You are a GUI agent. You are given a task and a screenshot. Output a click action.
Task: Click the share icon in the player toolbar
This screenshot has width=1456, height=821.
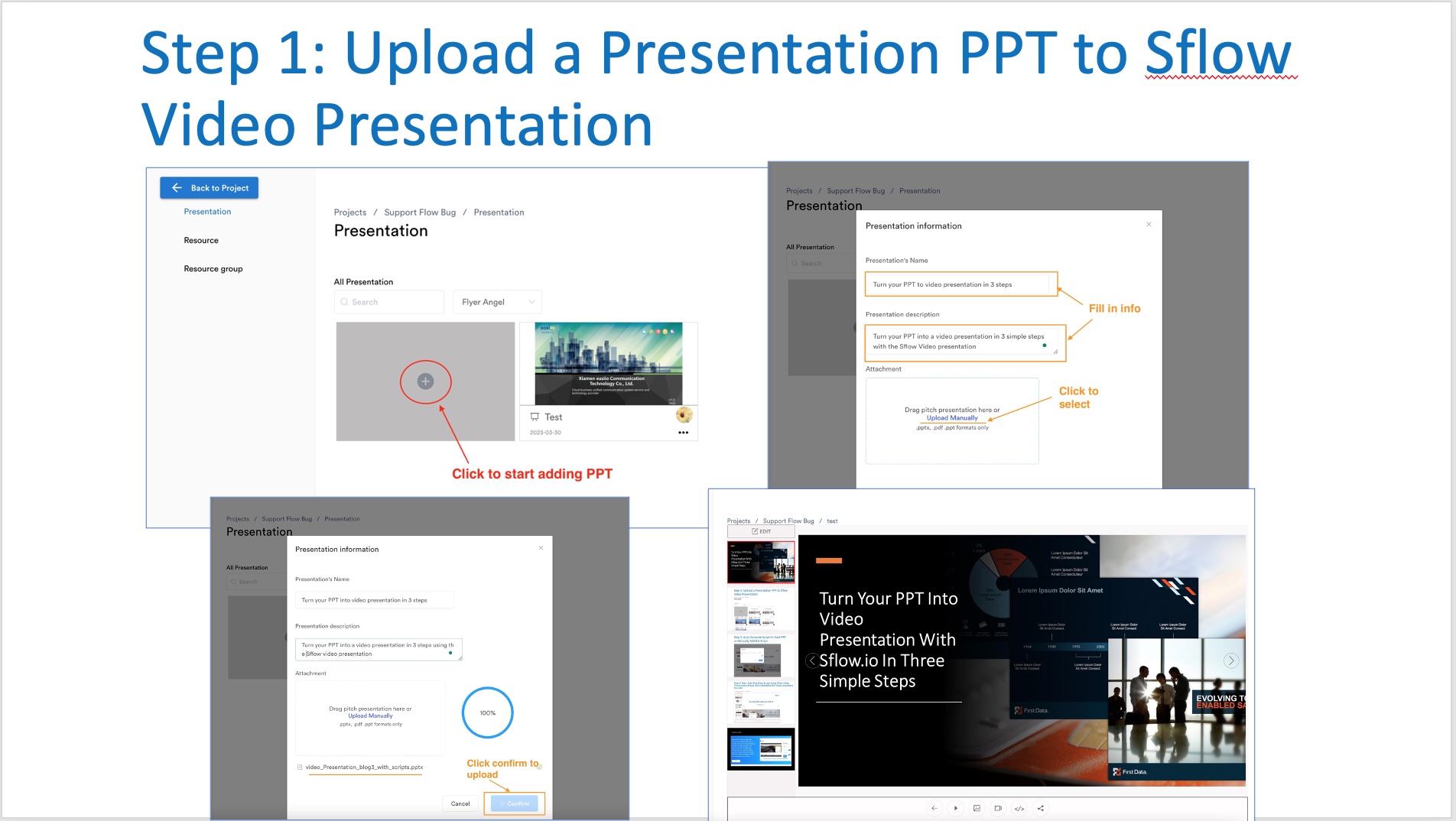[1040, 807]
